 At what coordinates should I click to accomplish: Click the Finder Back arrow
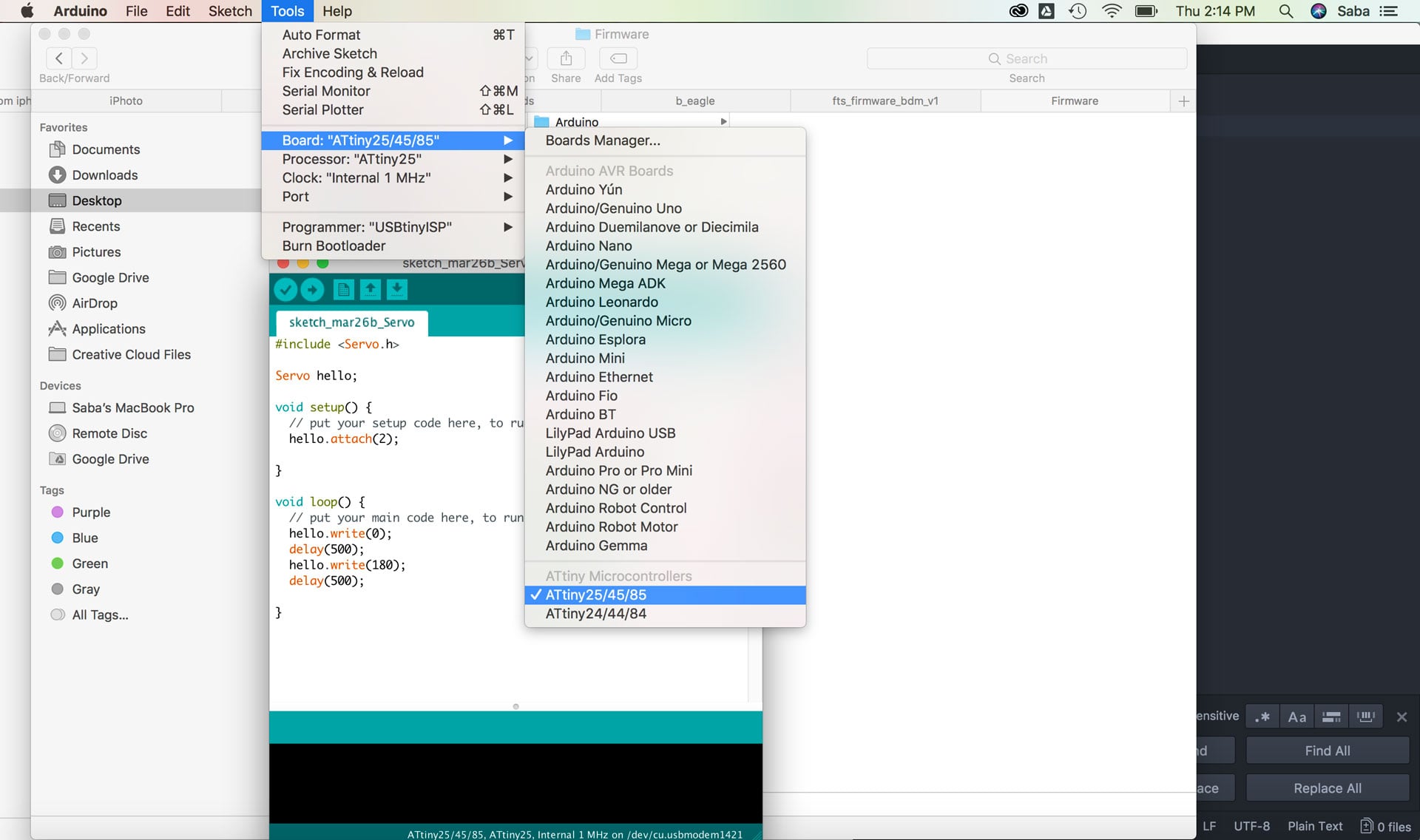58,58
